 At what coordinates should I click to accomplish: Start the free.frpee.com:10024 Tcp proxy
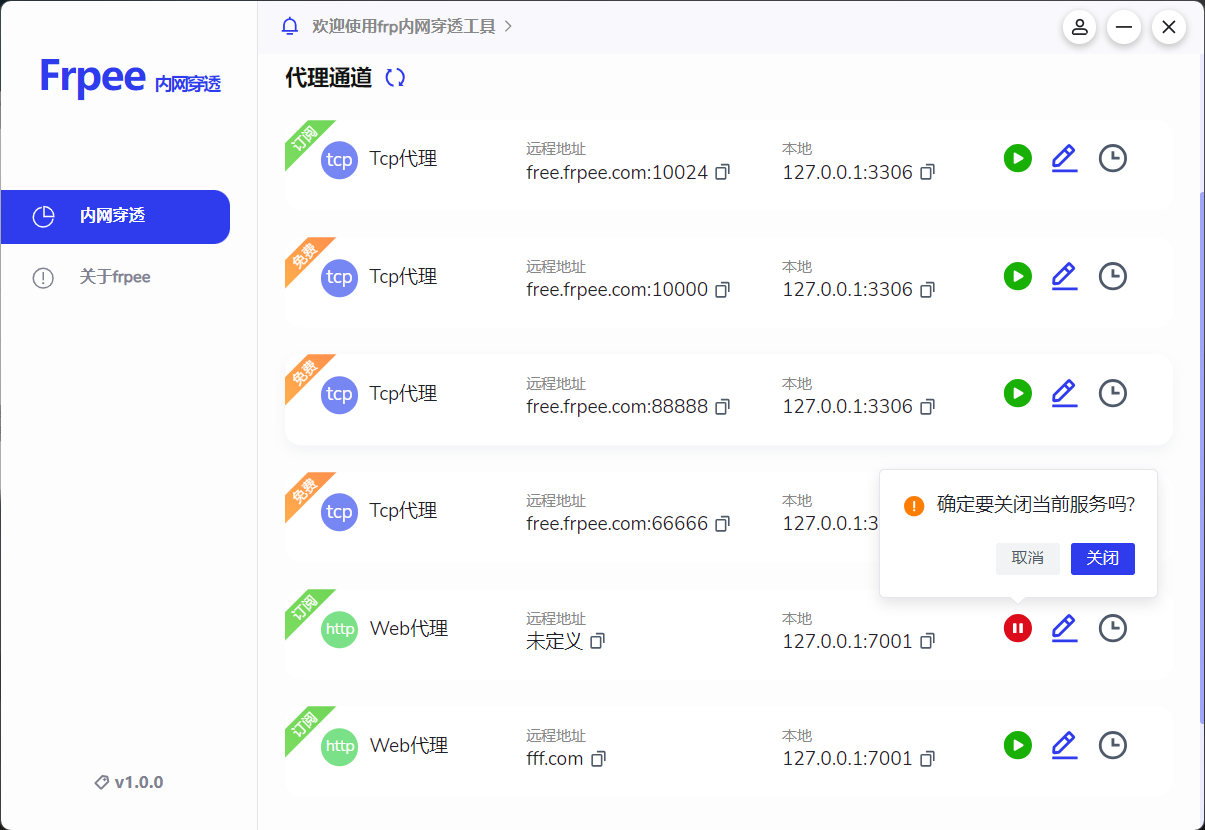coord(1017,158)
